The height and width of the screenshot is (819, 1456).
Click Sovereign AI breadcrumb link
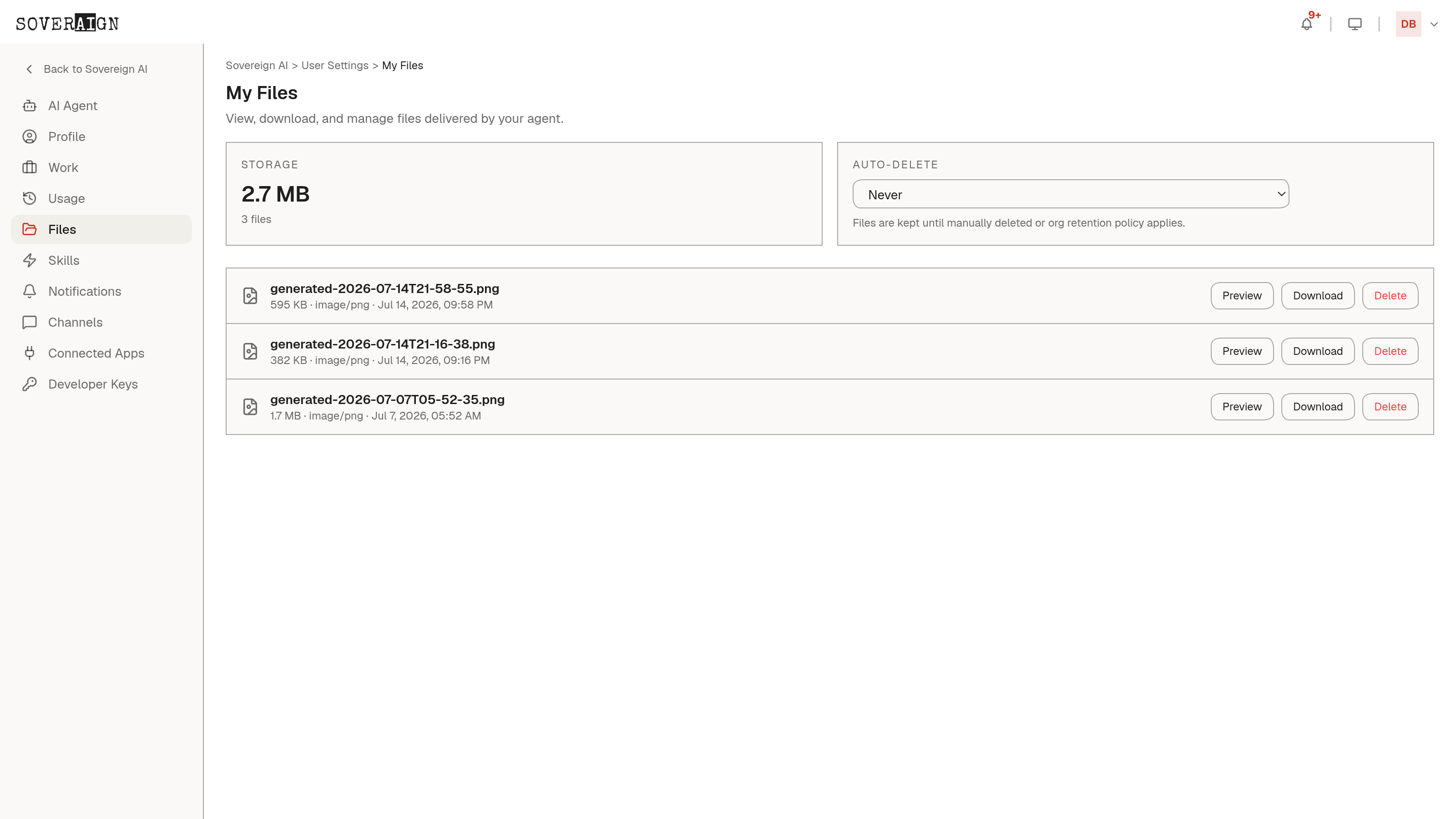pos(257,66)
